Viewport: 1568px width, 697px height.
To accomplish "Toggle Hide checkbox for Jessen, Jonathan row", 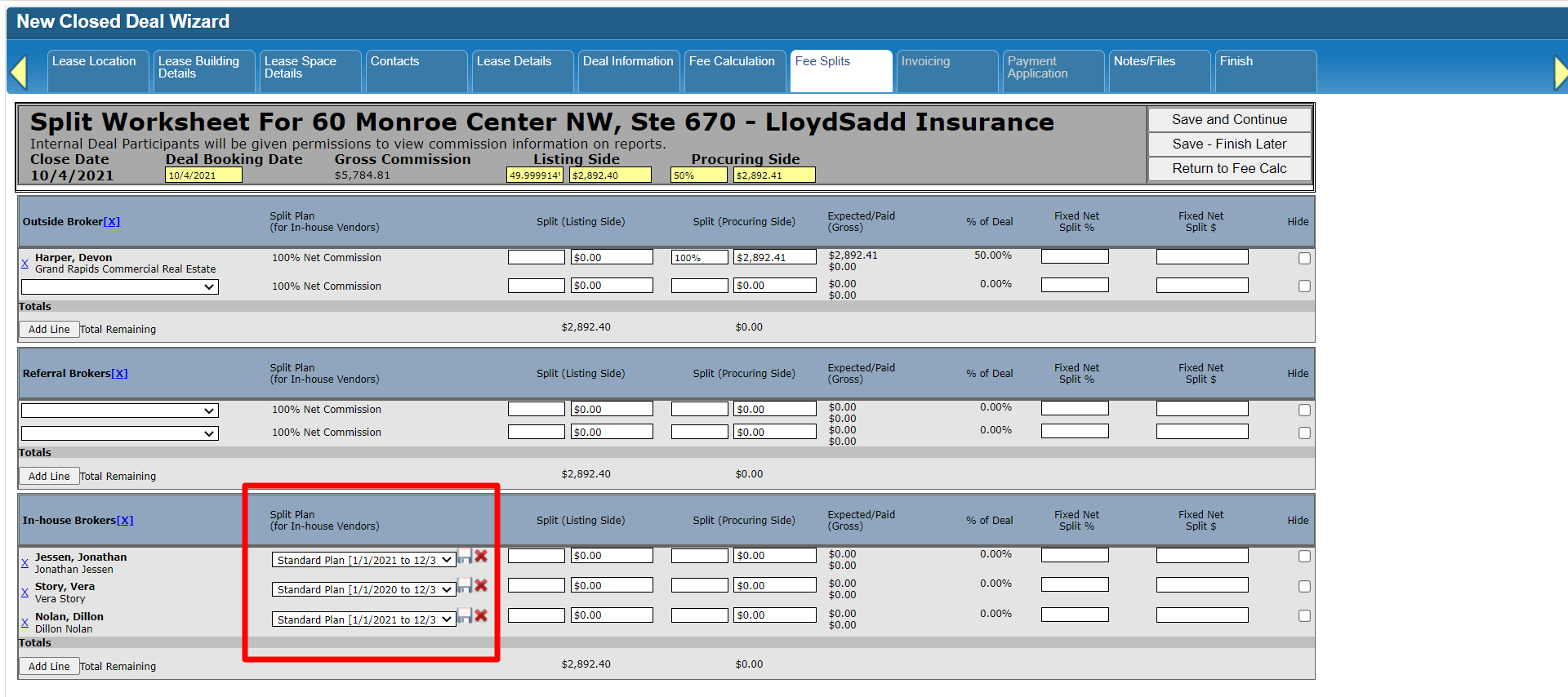I will pyautogui.click(x=1304, y=557).
